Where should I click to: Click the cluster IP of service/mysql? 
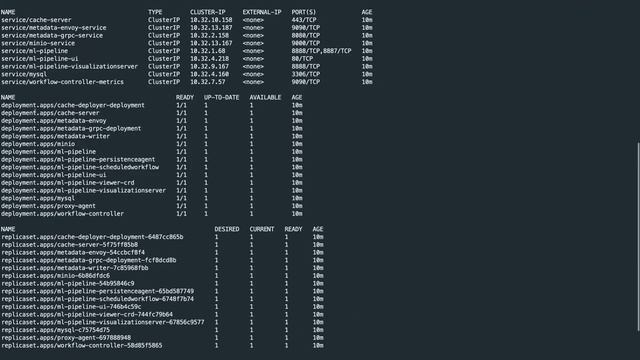tap(209, 74)
